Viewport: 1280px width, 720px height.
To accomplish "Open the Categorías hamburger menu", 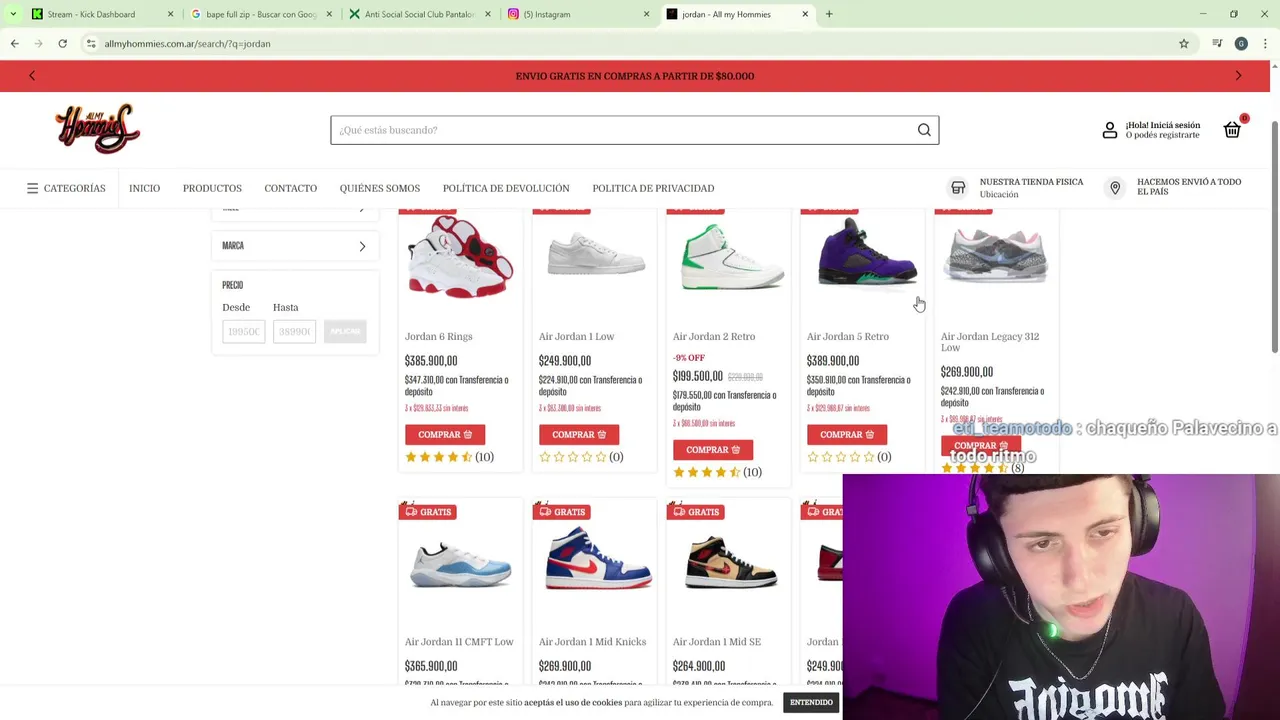I will [x=66, y=188].
